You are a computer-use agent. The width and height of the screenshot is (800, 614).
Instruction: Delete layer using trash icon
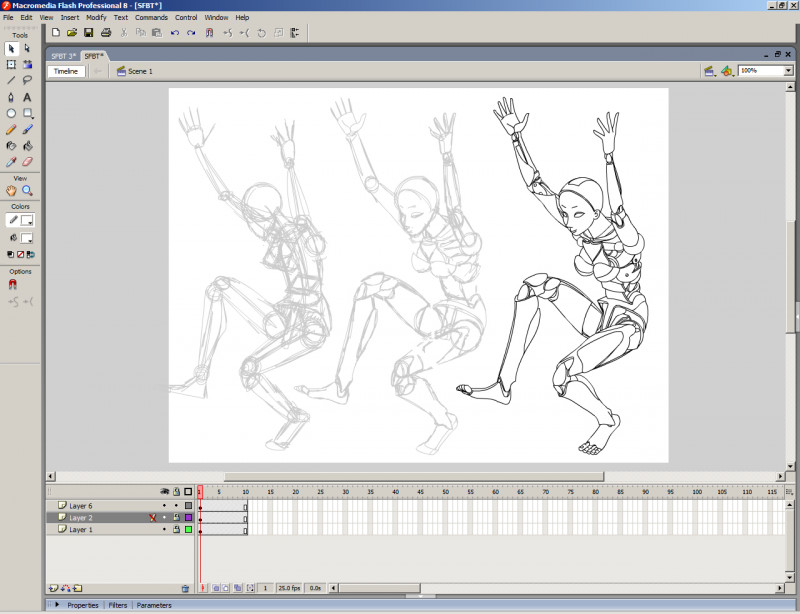(185, 589)
